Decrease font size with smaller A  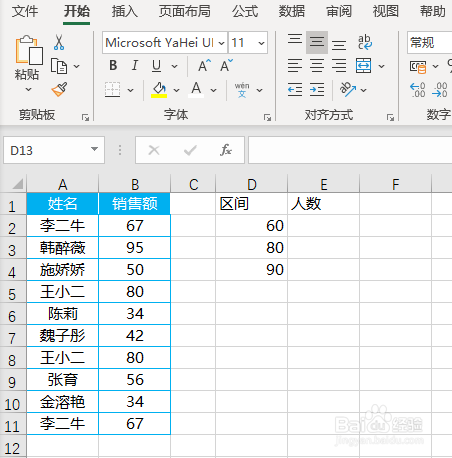point(226,65)
